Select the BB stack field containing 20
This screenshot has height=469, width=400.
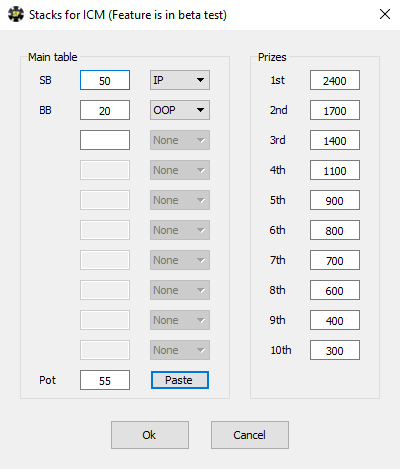pos(105,110)
